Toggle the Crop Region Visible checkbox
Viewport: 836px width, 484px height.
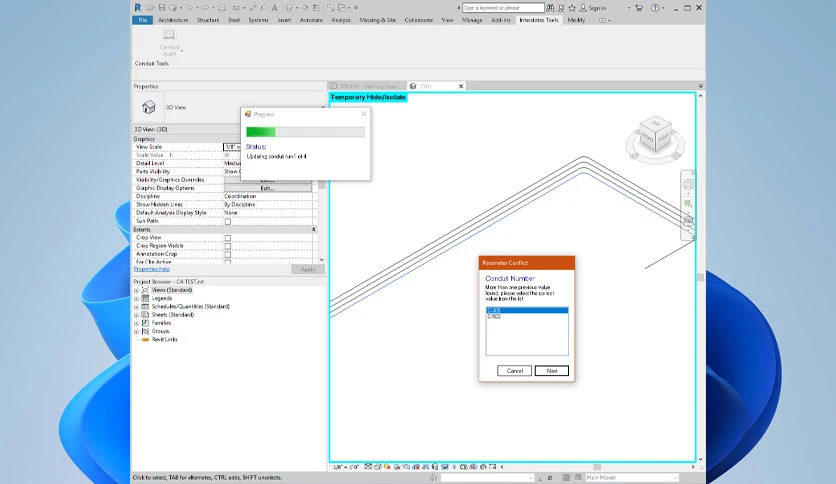coord(228,246)
